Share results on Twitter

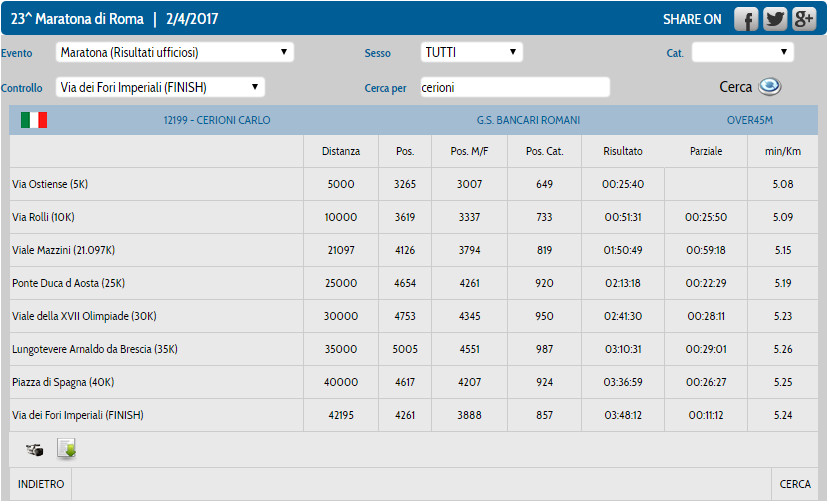[x=775, y=19]
